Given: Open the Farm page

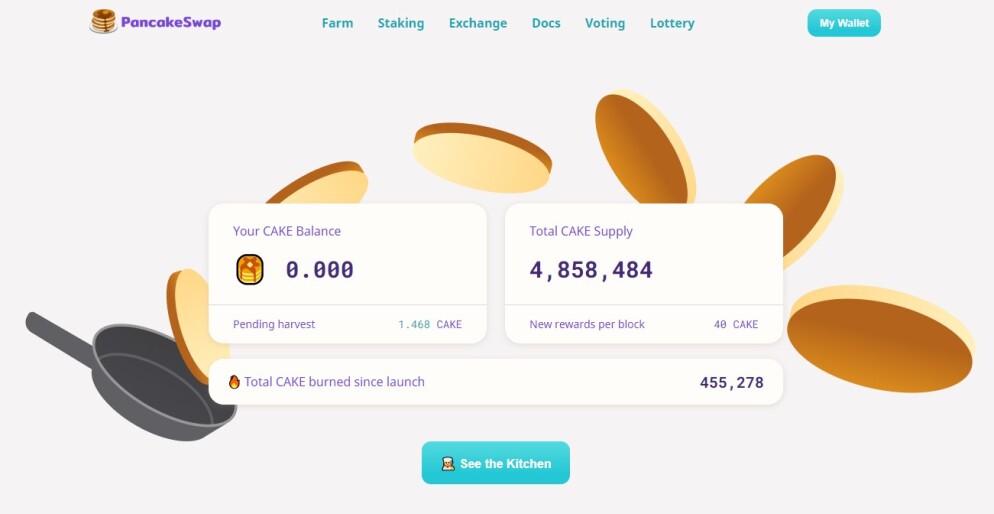Looking at the screenshot, I should click(337, 23).
